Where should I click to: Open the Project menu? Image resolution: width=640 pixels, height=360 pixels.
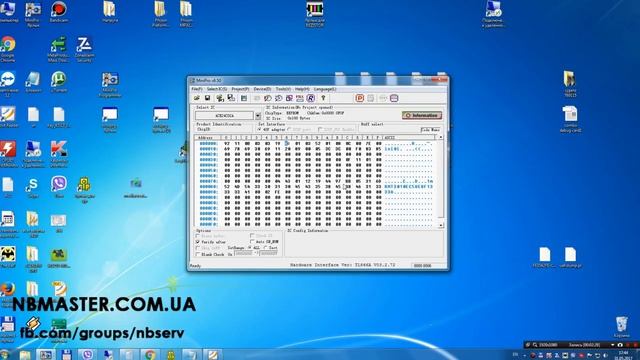240,89
